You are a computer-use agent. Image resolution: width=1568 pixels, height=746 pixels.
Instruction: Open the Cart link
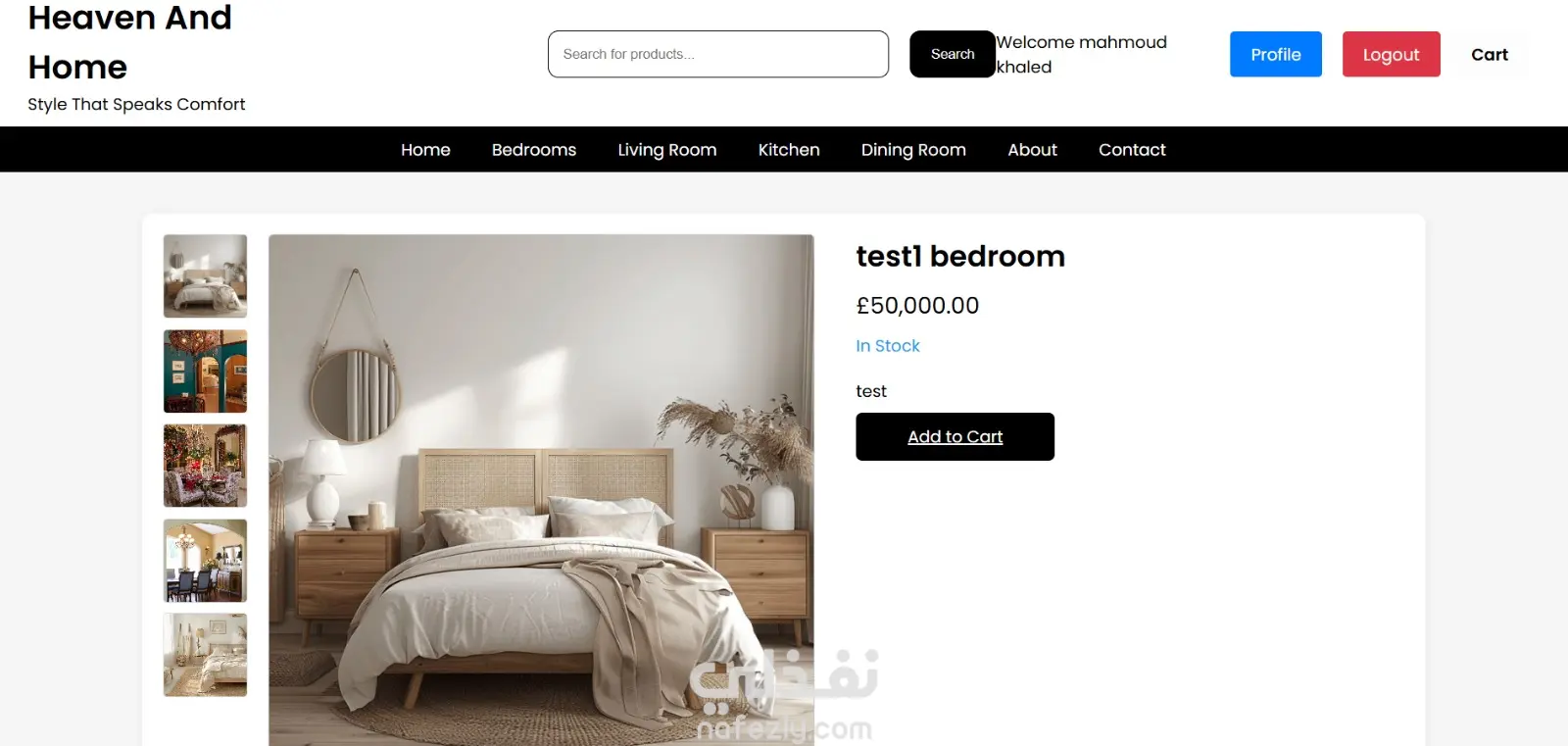click(x=1490, y=55)
